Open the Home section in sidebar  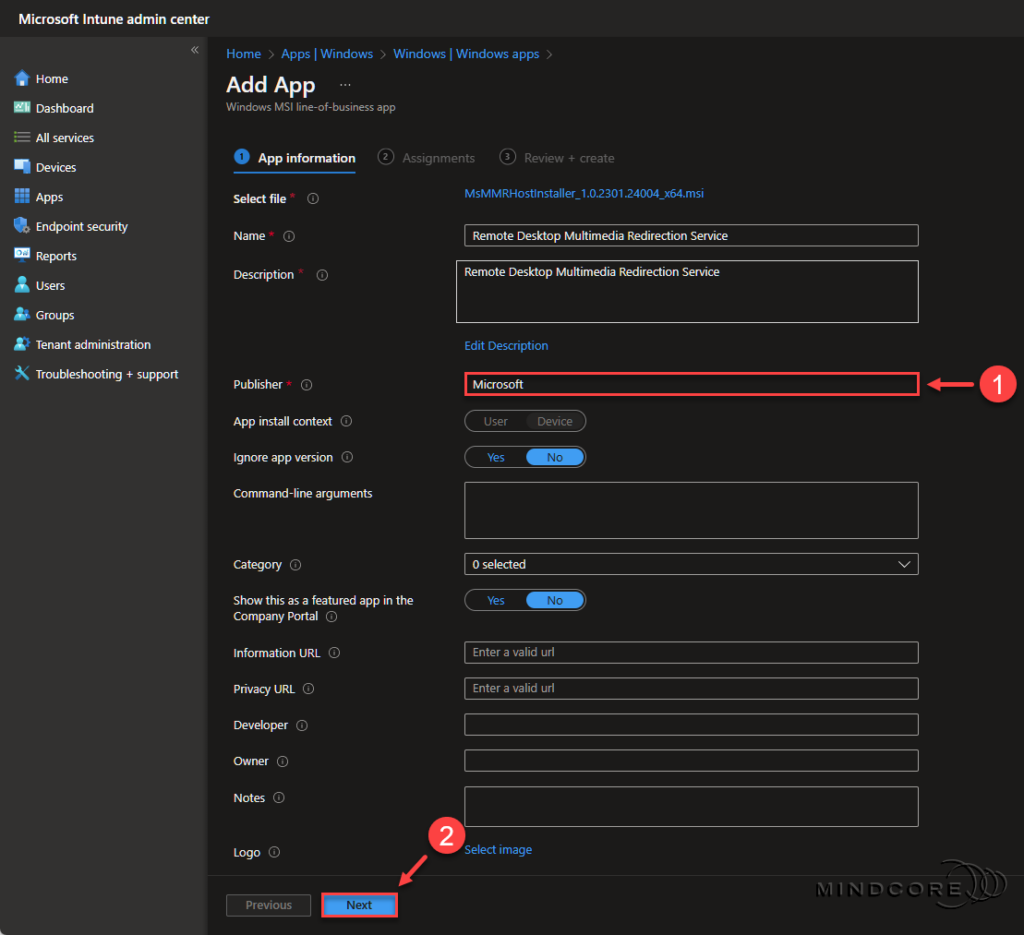click(x=52, y=78)
